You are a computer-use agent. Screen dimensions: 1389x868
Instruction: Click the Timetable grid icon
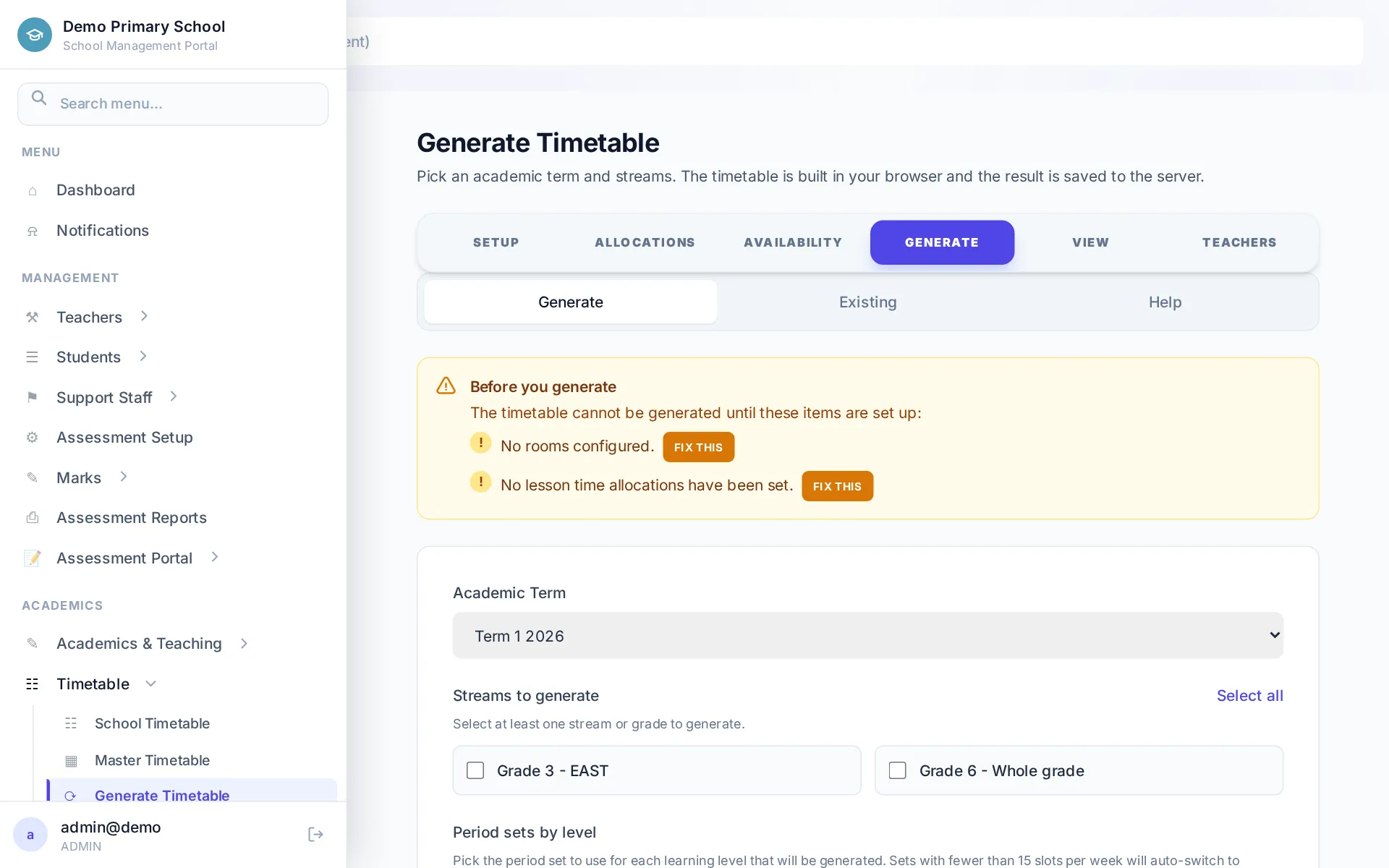[33, 684]
